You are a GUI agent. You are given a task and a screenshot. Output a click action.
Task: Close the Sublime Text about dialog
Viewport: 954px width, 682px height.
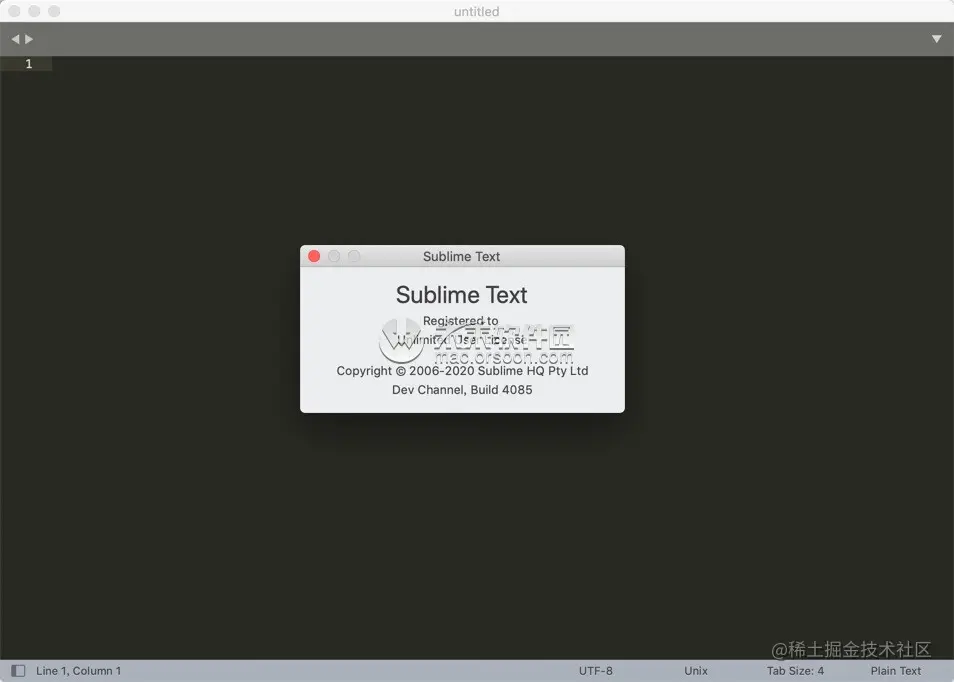point(314,256)
